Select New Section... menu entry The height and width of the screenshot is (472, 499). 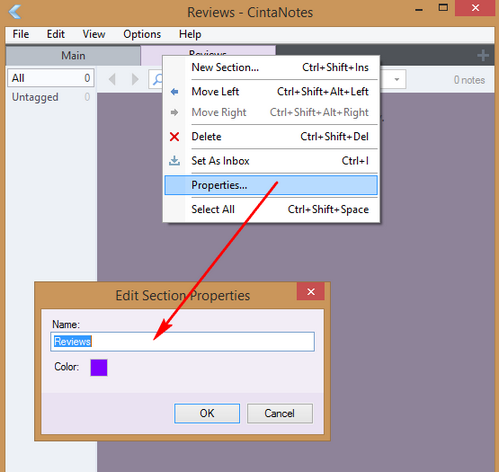coord(271,67)
